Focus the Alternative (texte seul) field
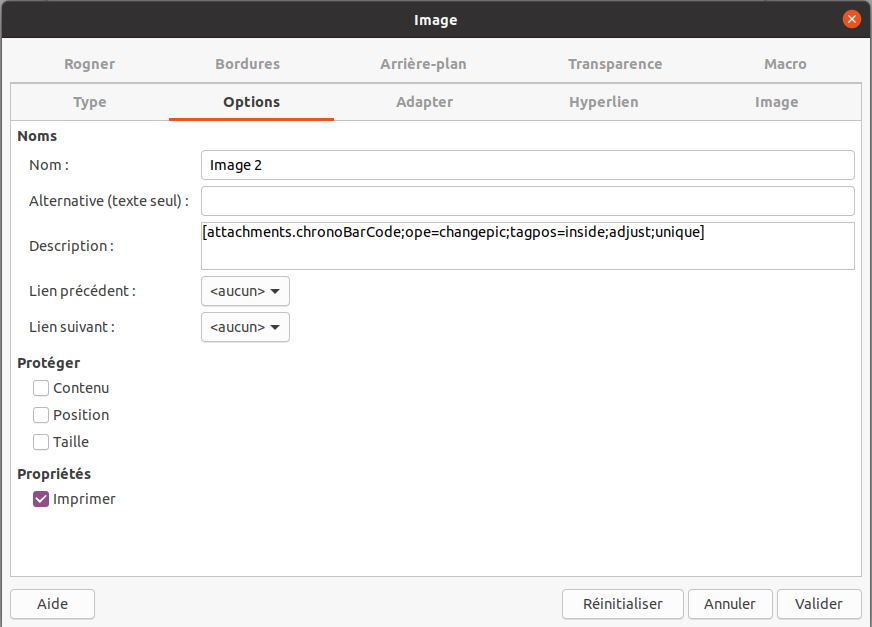Screen dimensions: 872x627 click(x=528, y=201)
